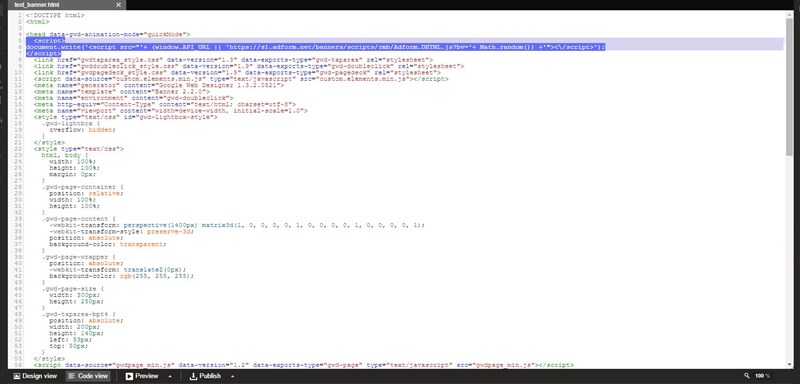Click the gwd-page-size selector line
800x384 pixels.
[x=73, y=289]
